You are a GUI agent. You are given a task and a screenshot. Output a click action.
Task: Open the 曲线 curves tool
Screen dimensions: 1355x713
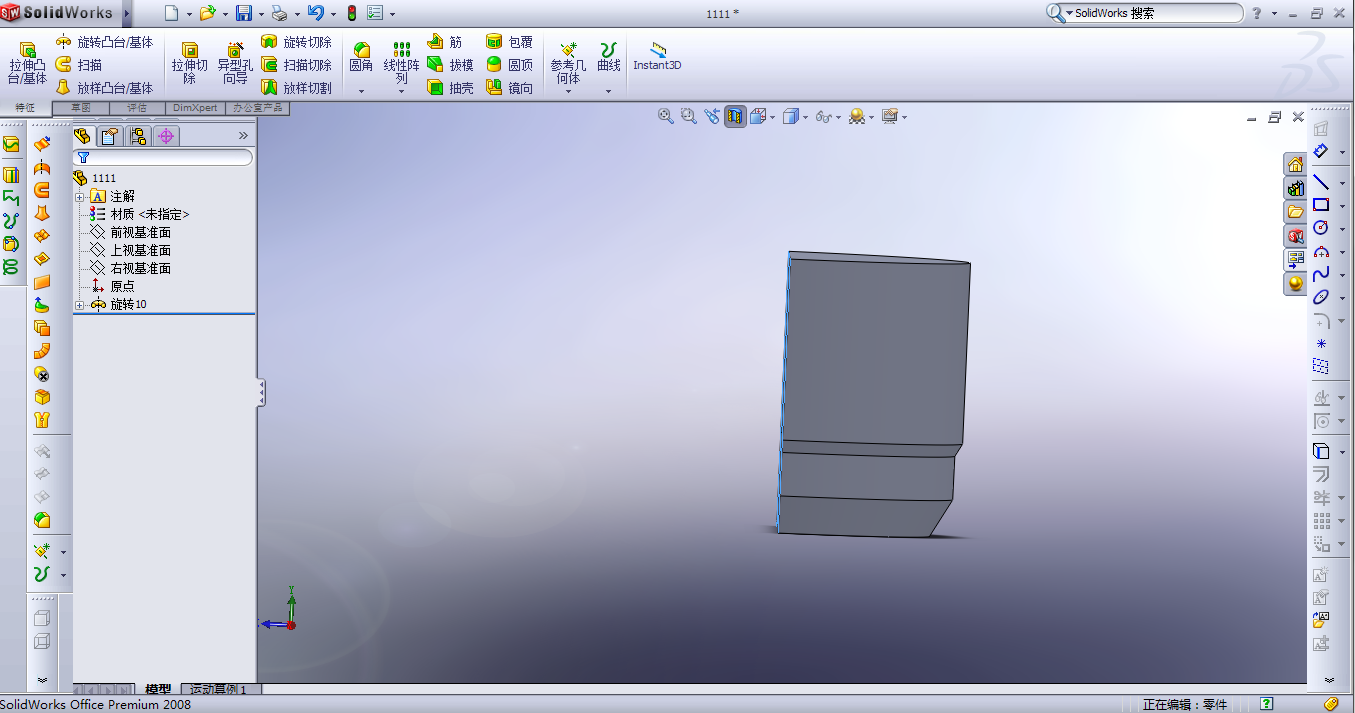(608, 58)
